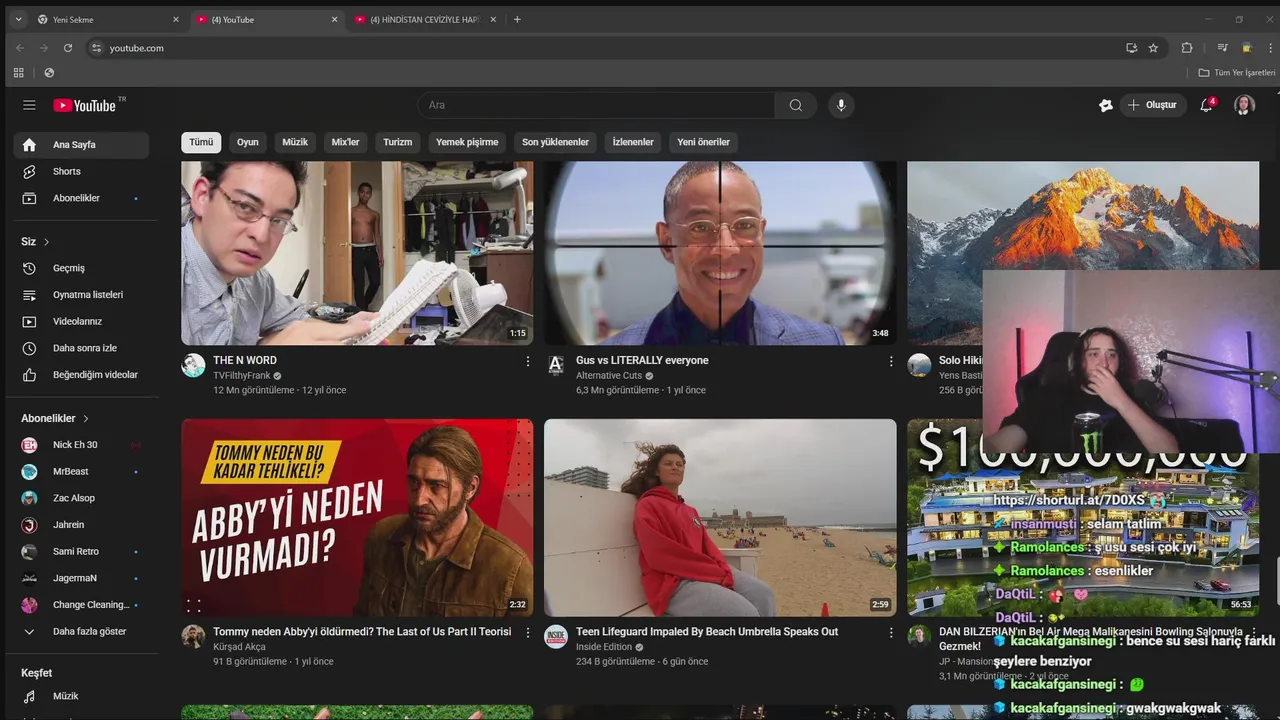Image resolution: width=1280 pixels, height=720 pixels.
Task: Open the bookmarks bar apps grid
Action: point(18,73)
